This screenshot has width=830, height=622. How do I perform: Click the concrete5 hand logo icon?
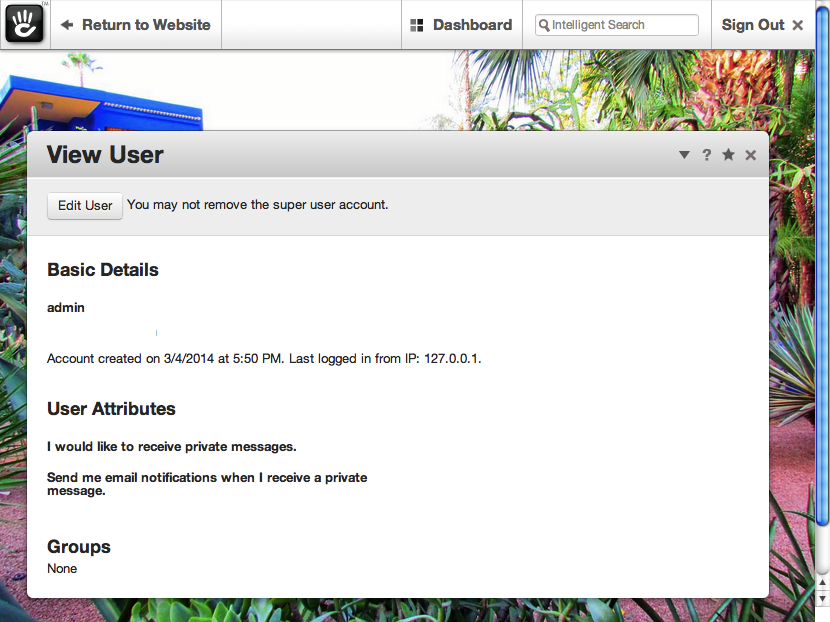[x=24, y=24]
